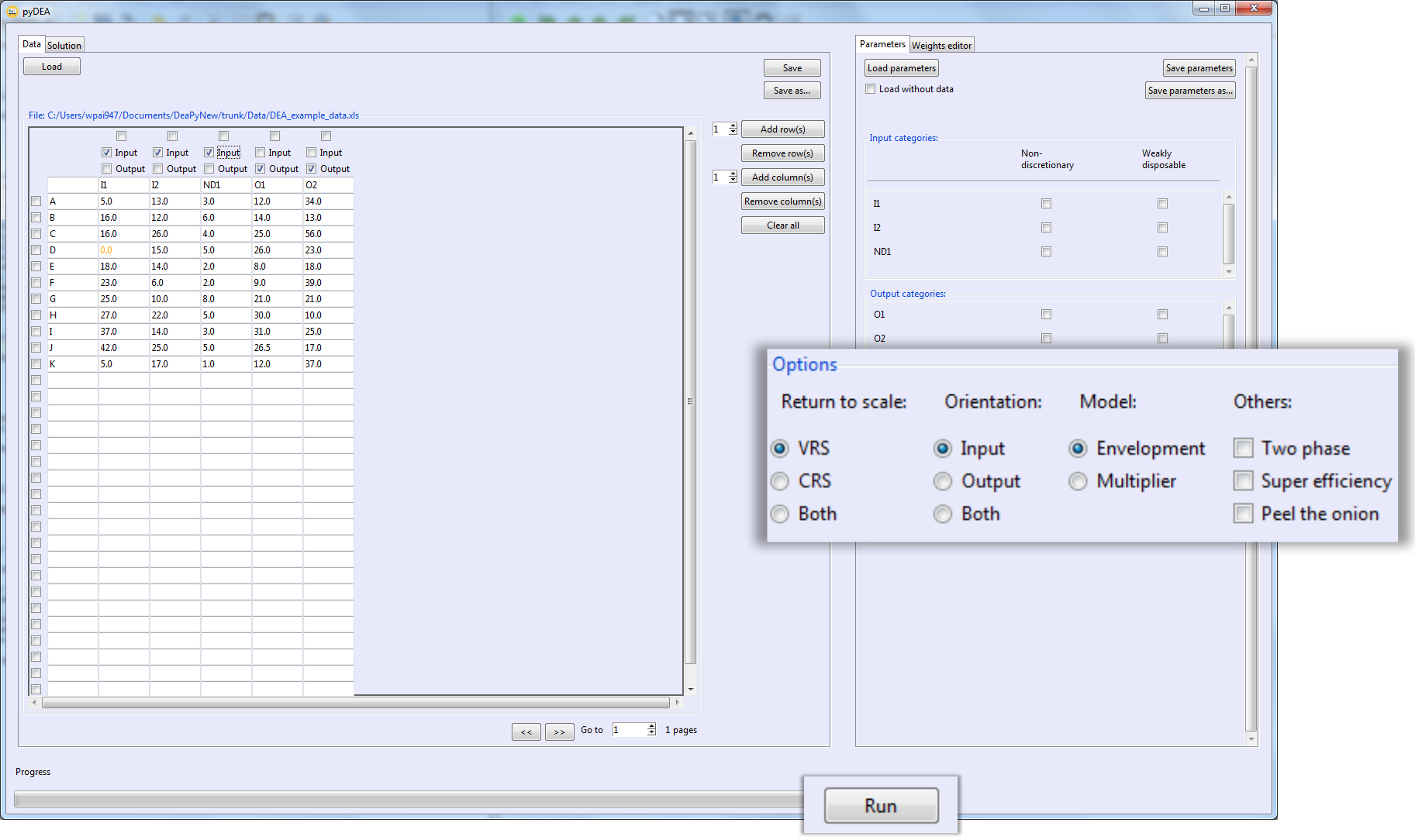Uncheck Output checkbox for column O1
1415x840 pixels.
[261, 169]
